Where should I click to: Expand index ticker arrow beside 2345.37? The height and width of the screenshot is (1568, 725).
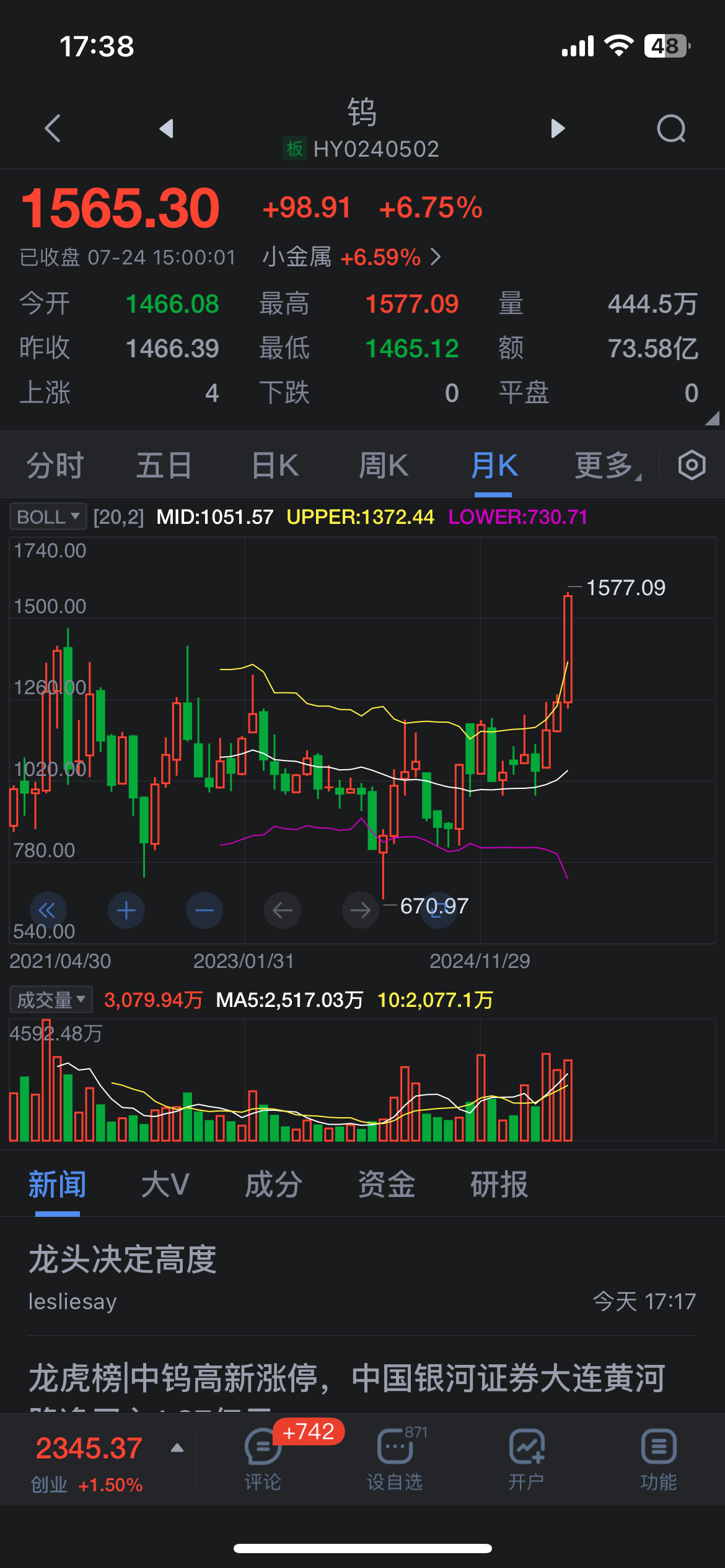coord(177,1448)
